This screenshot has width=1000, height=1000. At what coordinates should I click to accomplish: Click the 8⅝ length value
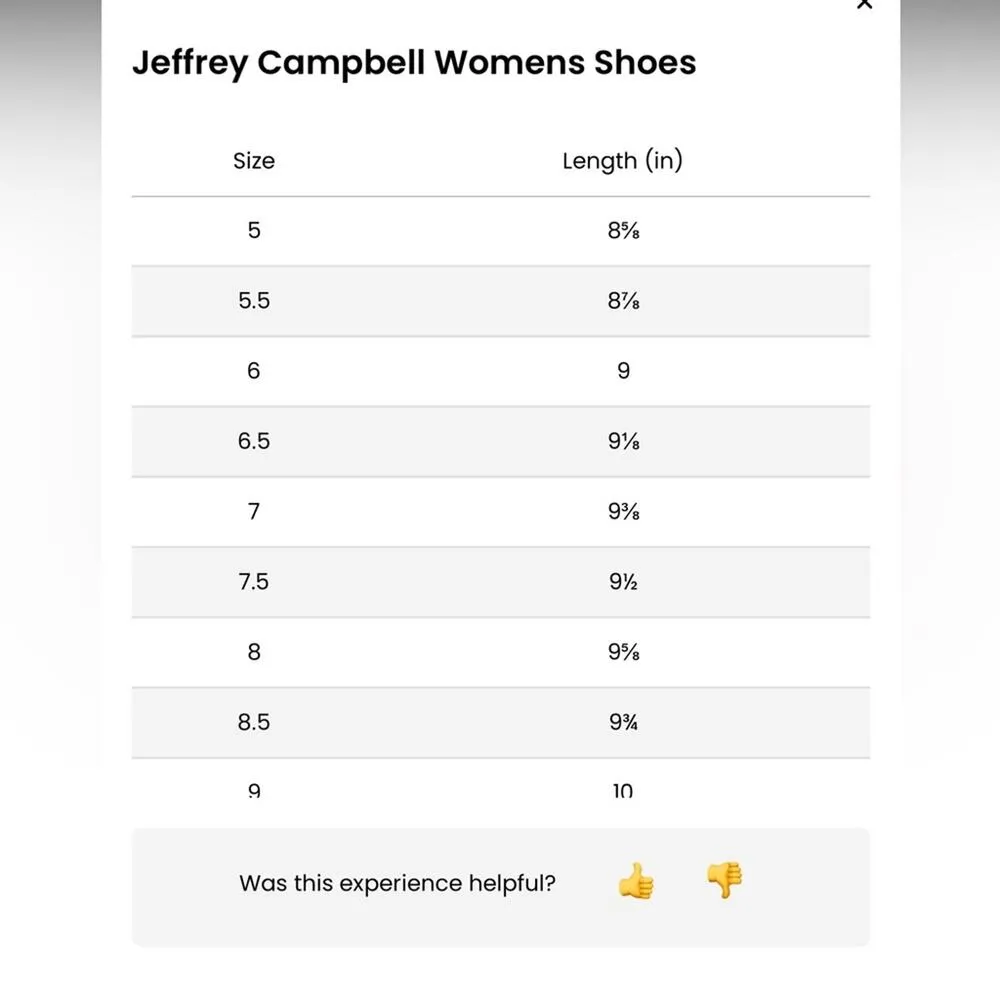(x=623, y=230)
